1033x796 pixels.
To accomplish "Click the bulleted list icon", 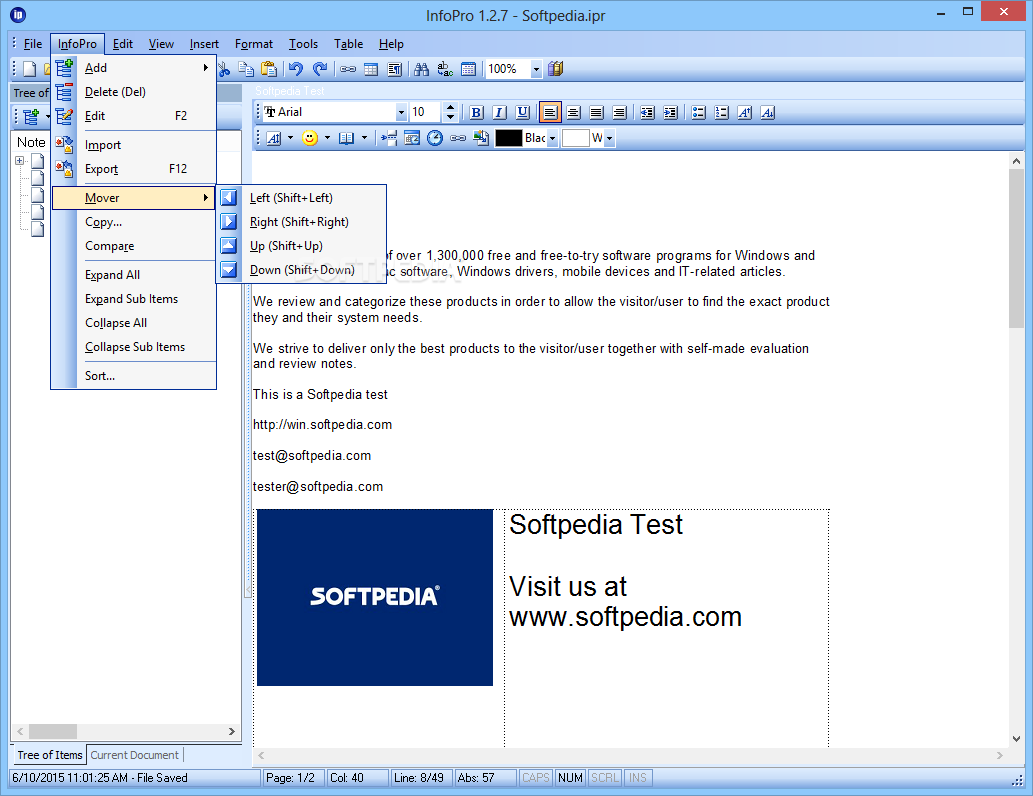I will tap(699, 113).
